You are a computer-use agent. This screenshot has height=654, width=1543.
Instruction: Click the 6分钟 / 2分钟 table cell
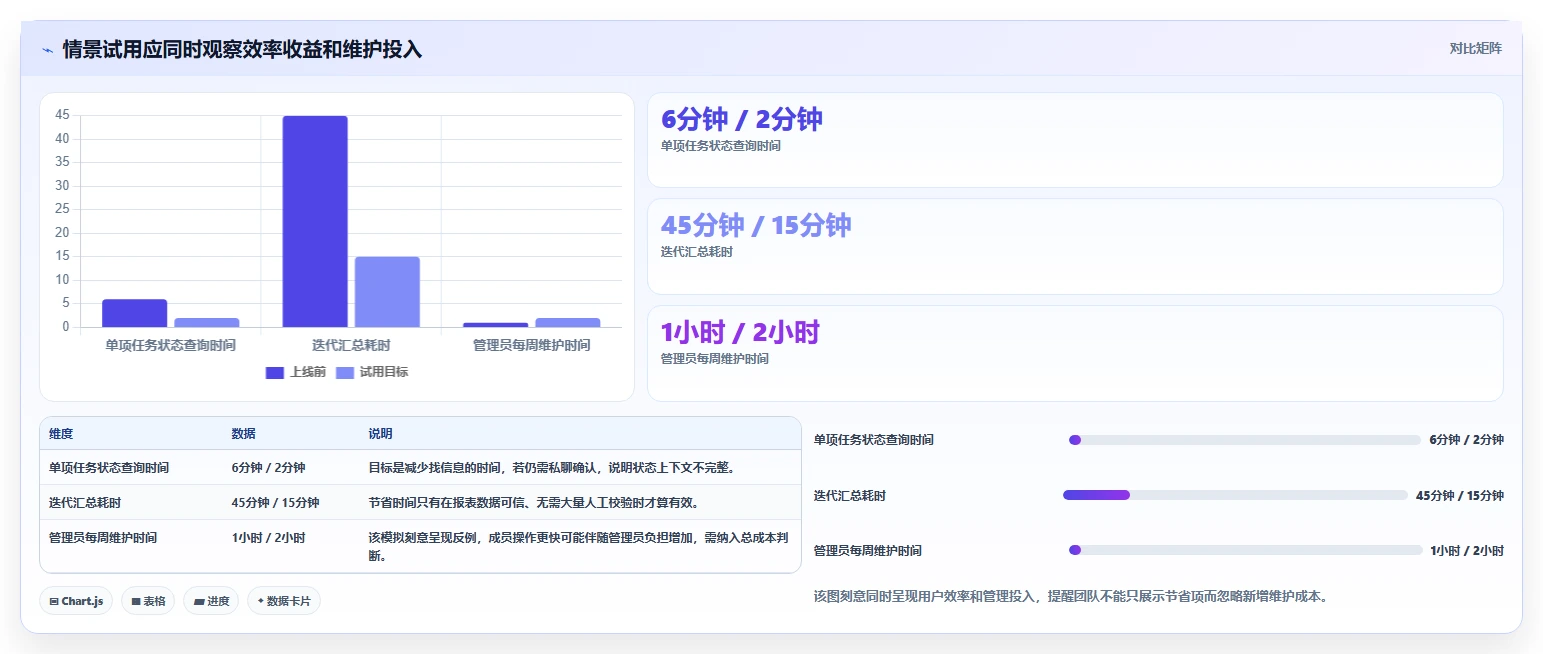[268, 467]
